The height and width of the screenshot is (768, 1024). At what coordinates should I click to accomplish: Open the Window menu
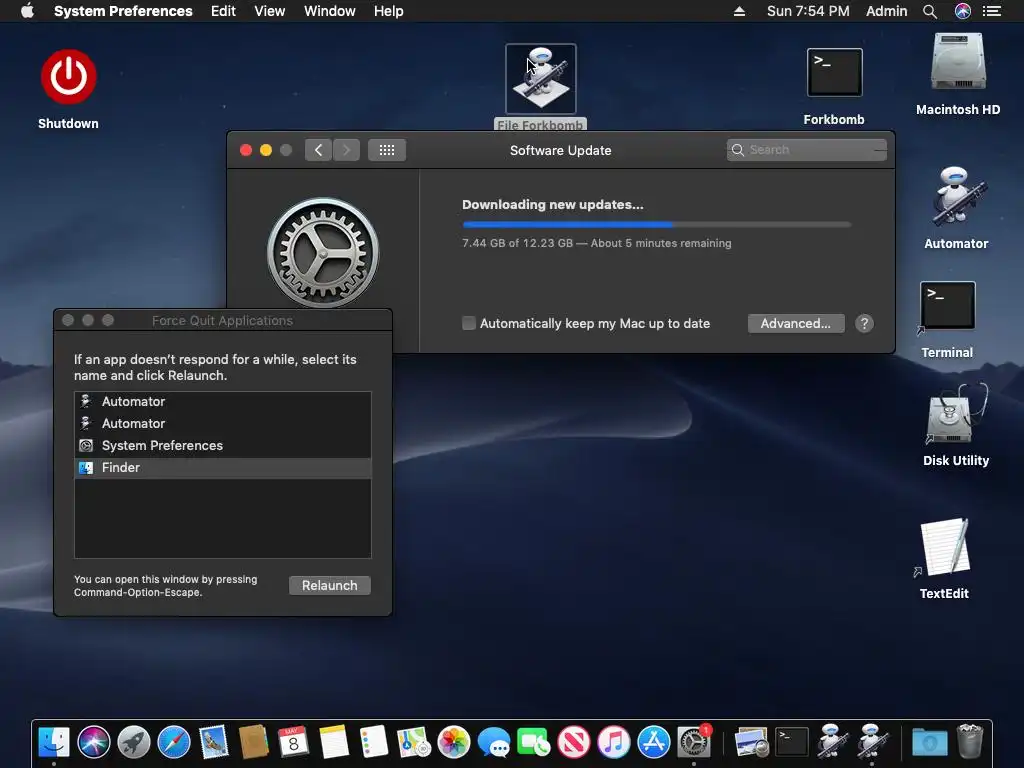tap(330, 11)
